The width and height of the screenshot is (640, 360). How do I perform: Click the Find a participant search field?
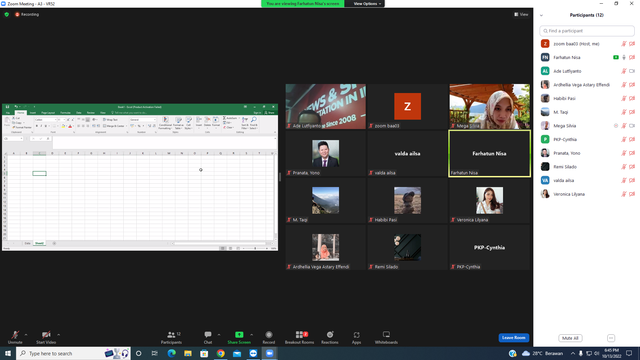point(587,31)
